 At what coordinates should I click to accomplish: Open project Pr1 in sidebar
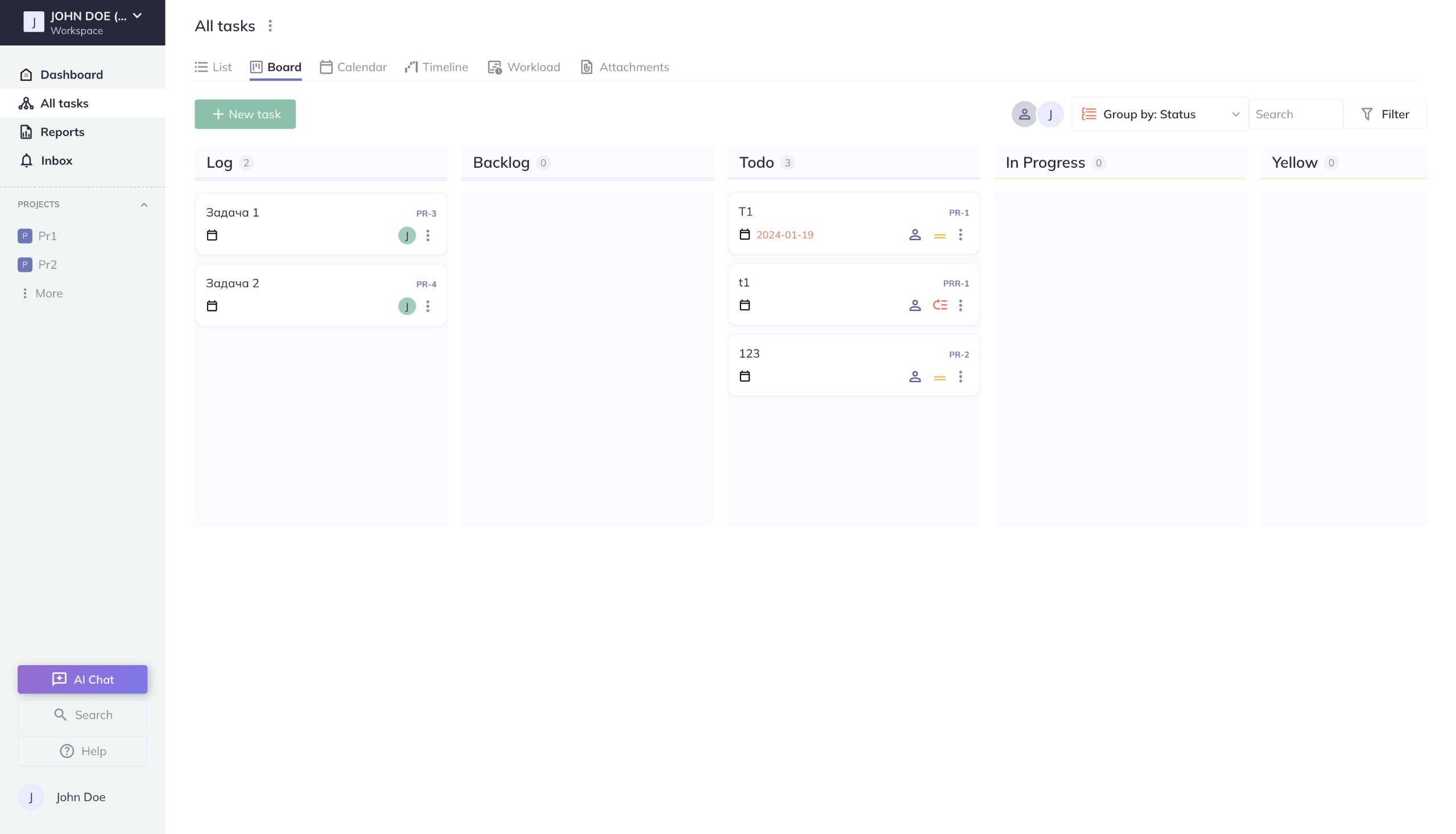(x=38, y=236)
